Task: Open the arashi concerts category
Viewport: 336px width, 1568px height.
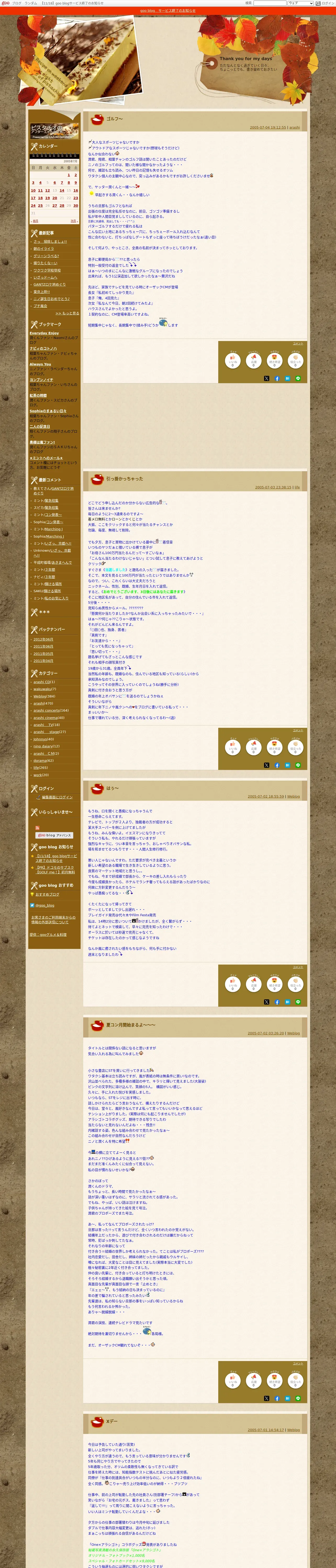Action: [46, 710]
